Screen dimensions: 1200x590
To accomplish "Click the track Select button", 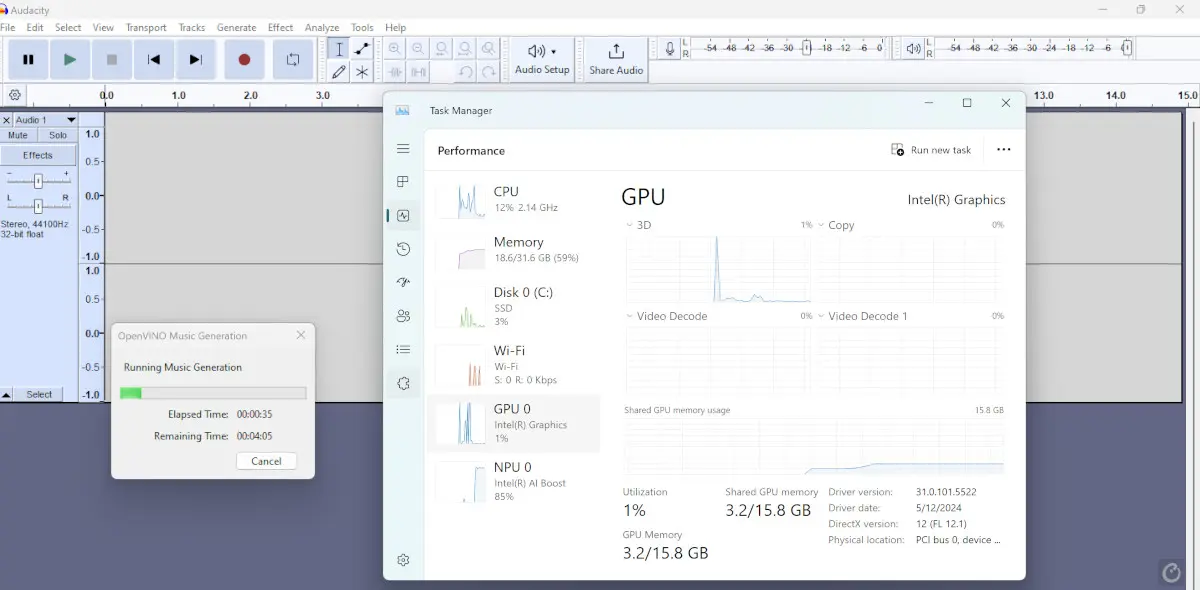I will [x=40, y=395].
